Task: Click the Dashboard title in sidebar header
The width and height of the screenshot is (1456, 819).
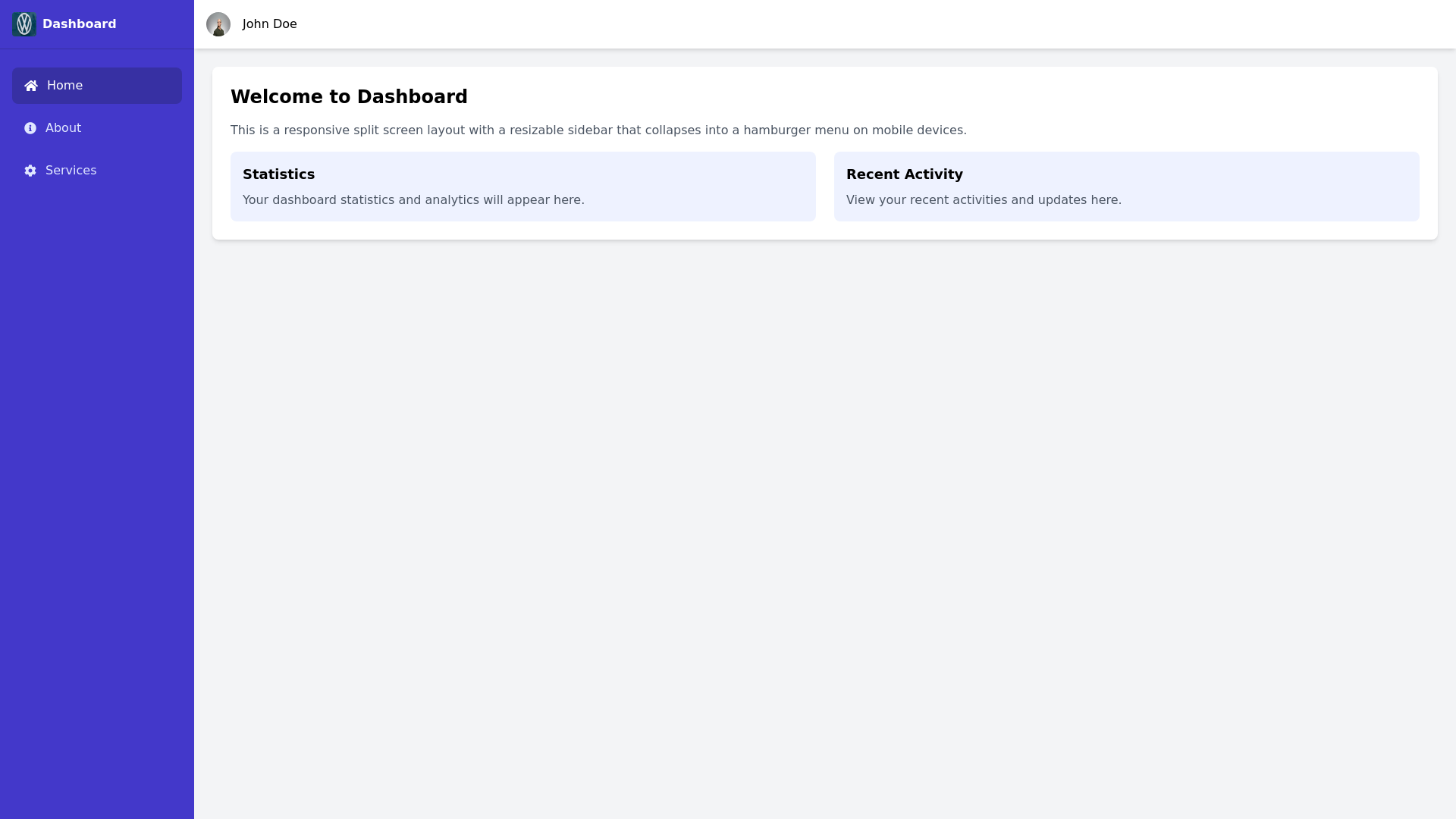Action: coord(79,24)
